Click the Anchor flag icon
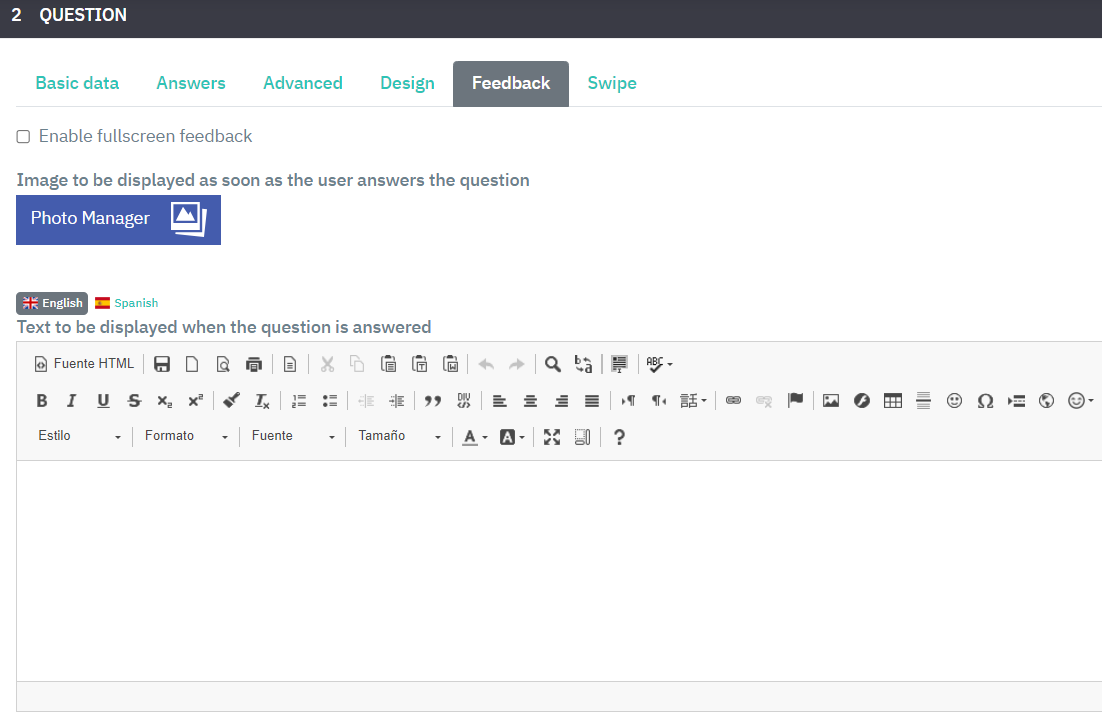This screenshot has width=1102, height=722. pos(795,400)
